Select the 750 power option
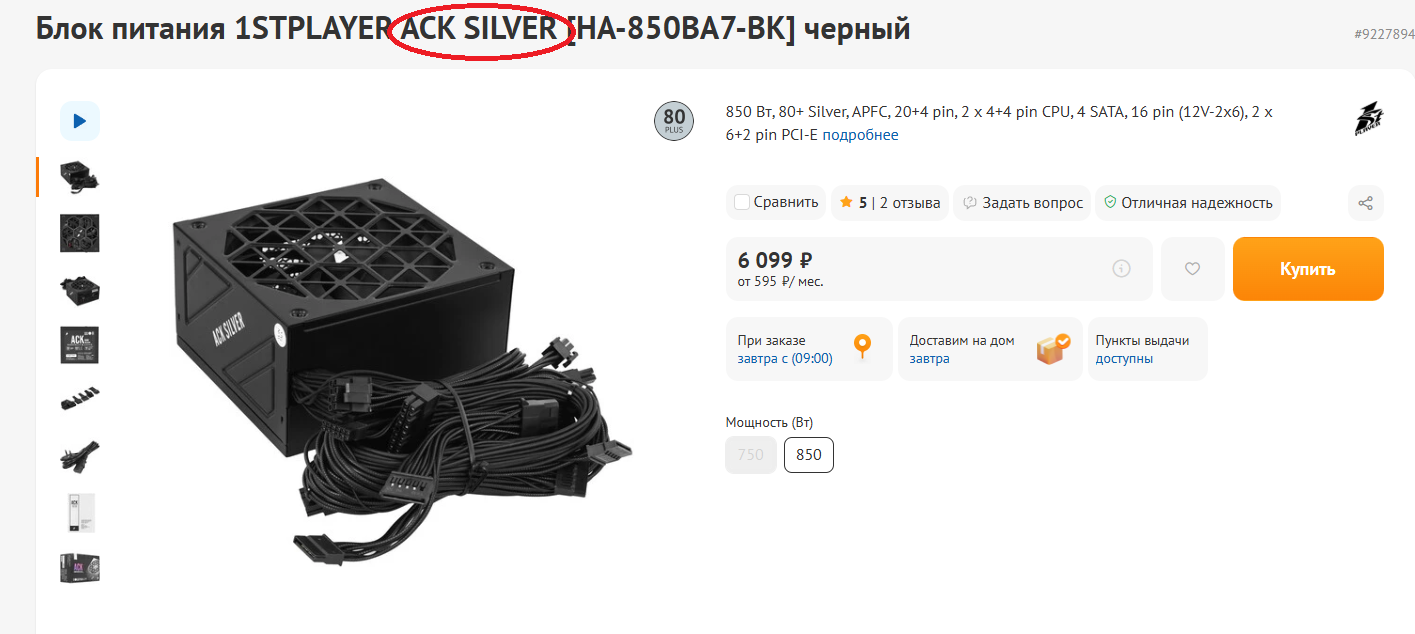The height and width of the screenshot is (634, 1415). pos(751,455)
